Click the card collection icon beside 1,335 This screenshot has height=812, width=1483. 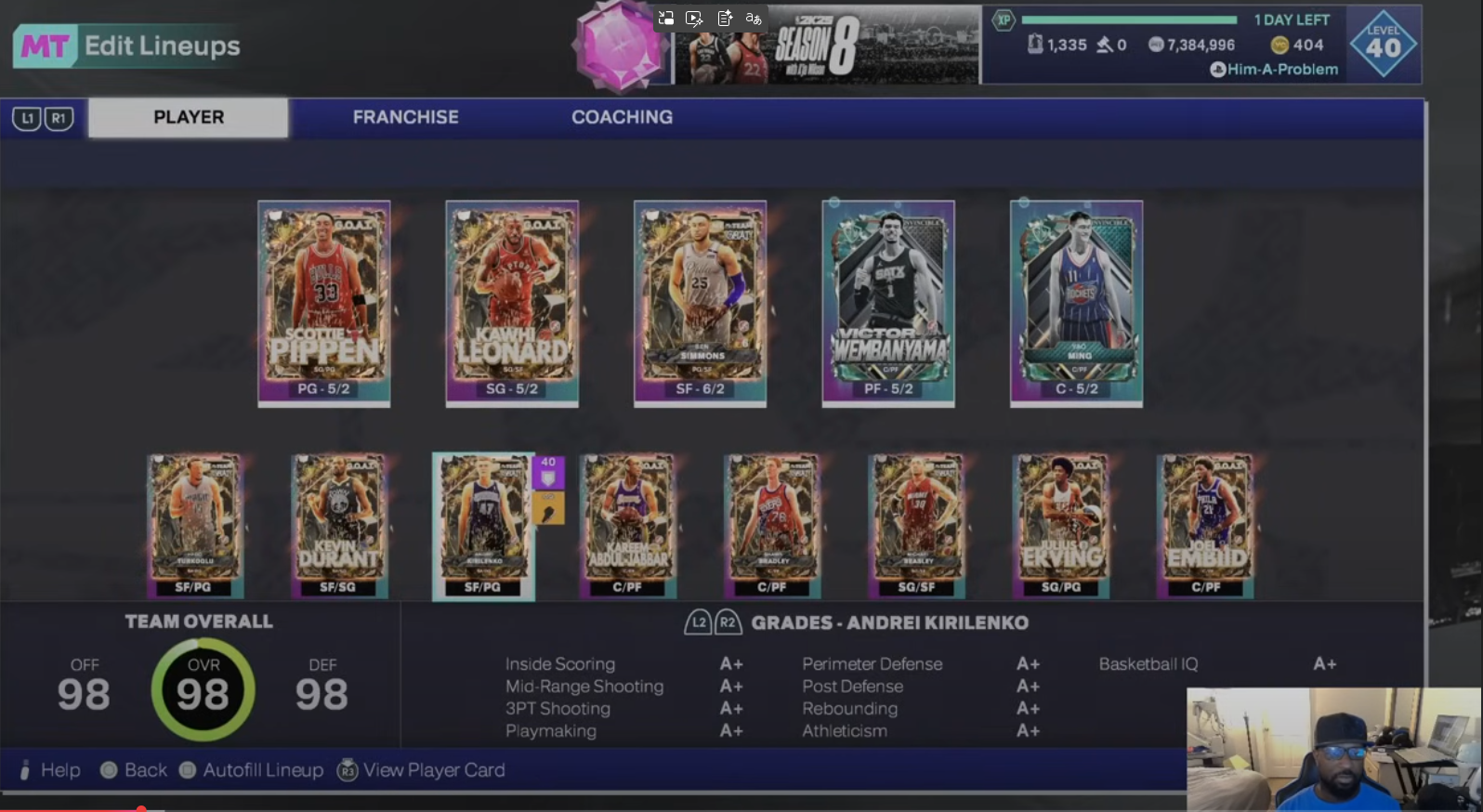coord(1035,44)
